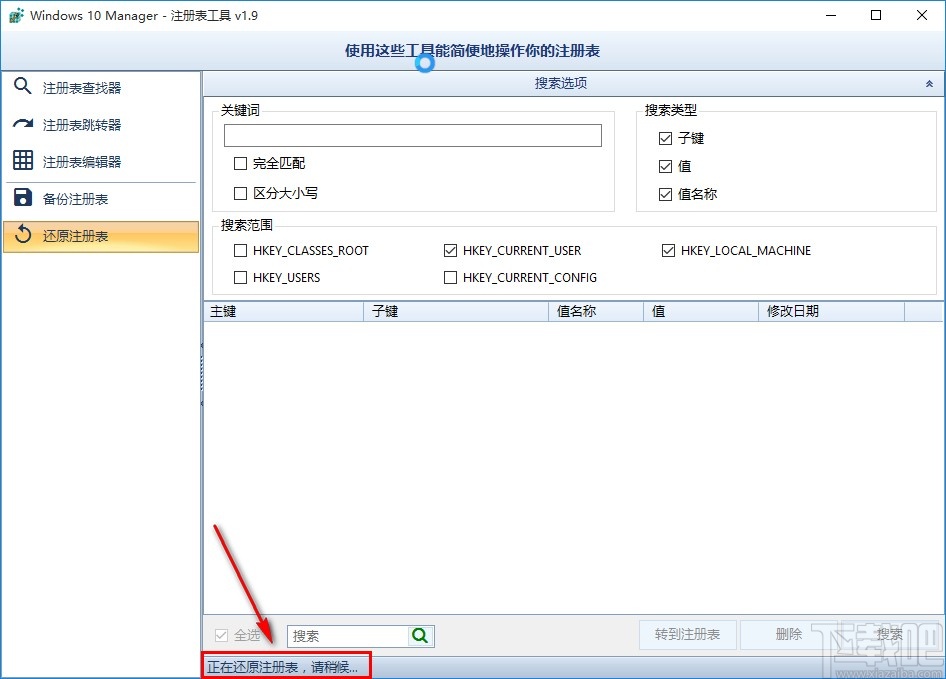
Task: Click the Backup Registry save icon
Action: pos(24,198)
